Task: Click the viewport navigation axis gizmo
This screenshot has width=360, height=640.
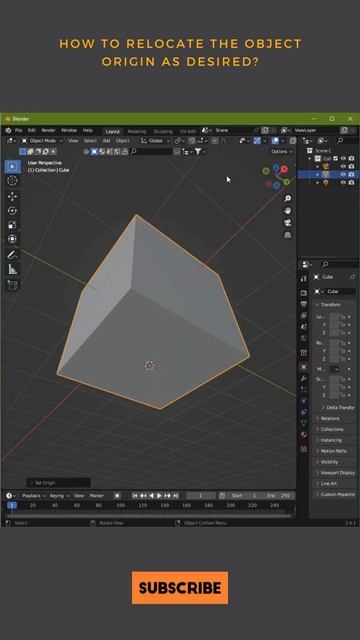Action: [x=276, y=176]
